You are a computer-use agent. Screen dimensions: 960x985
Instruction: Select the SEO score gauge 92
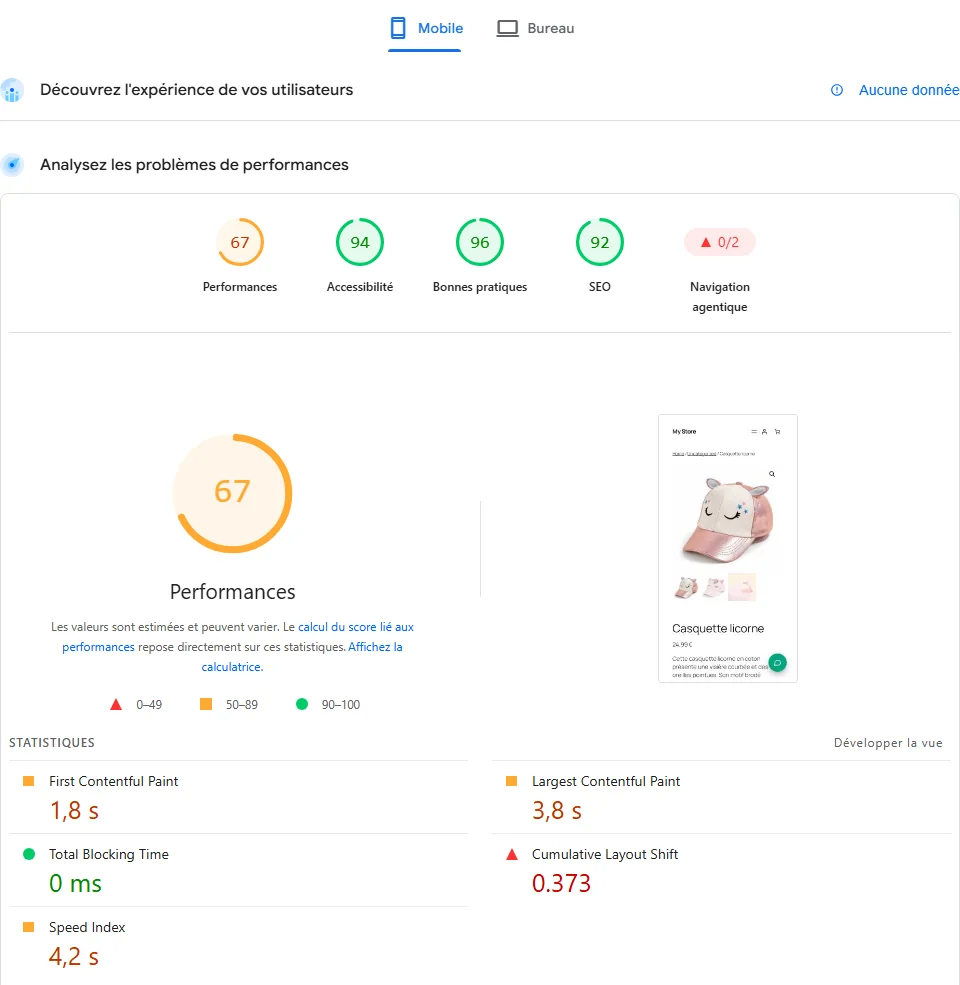(600, 242)
